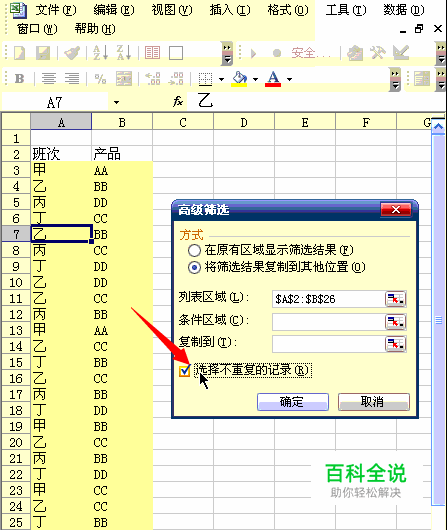Click the toolbar icon right of formatting bar
The image size is (448, 530).
pyautogui.click(x=422, y=79)
